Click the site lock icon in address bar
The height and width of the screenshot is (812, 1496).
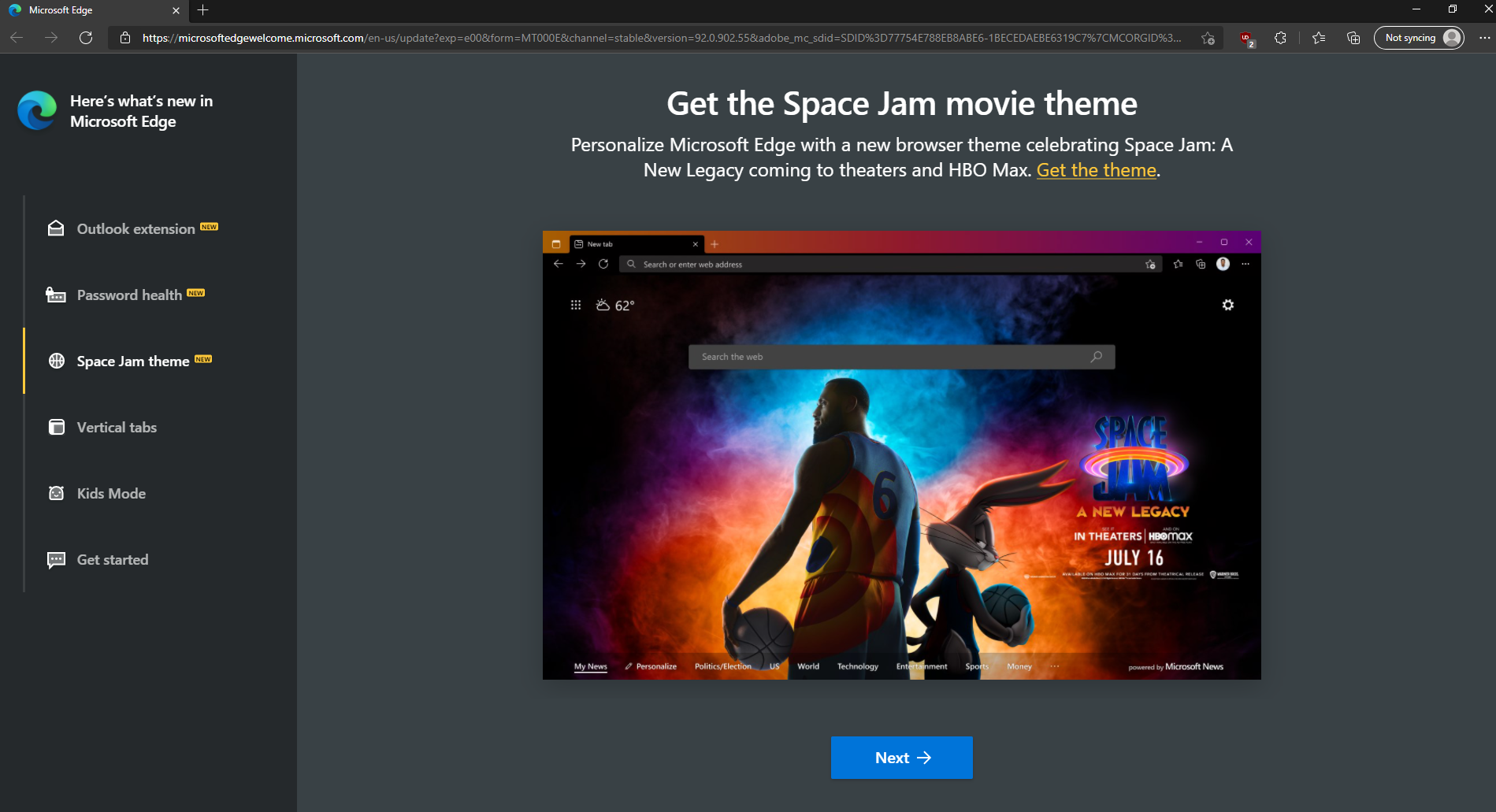click(124, 38)
